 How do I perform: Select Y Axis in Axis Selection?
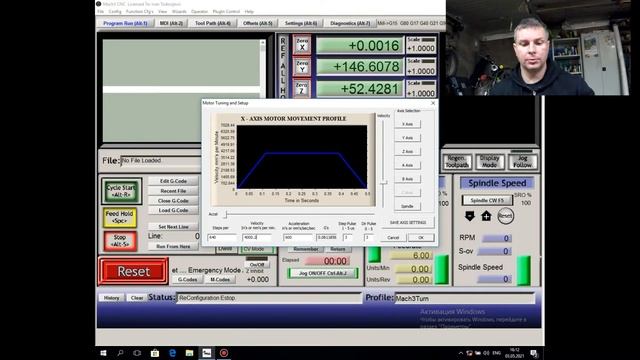click(407, 138)
